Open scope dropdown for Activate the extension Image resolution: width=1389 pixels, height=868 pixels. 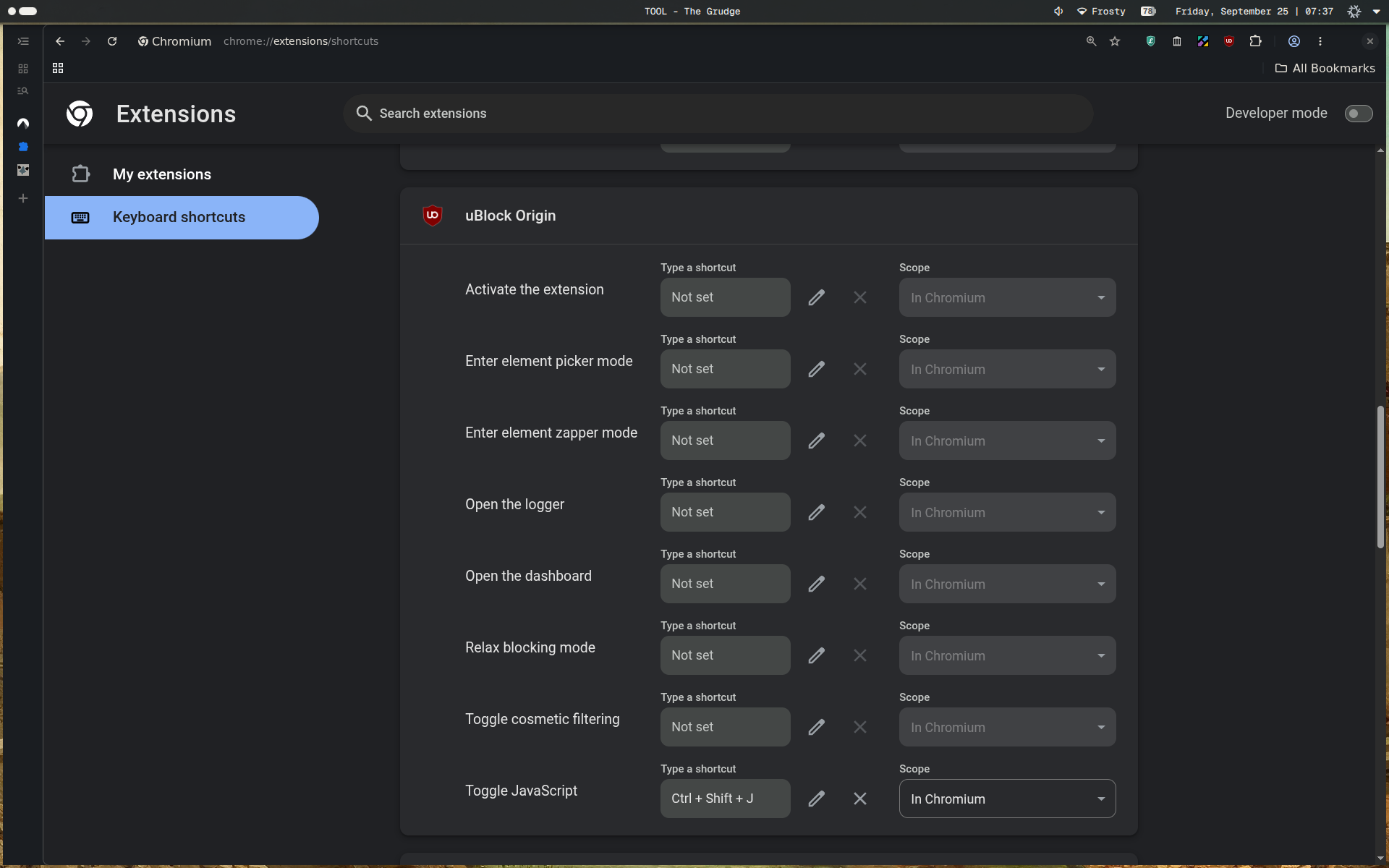click(1007, 297)
